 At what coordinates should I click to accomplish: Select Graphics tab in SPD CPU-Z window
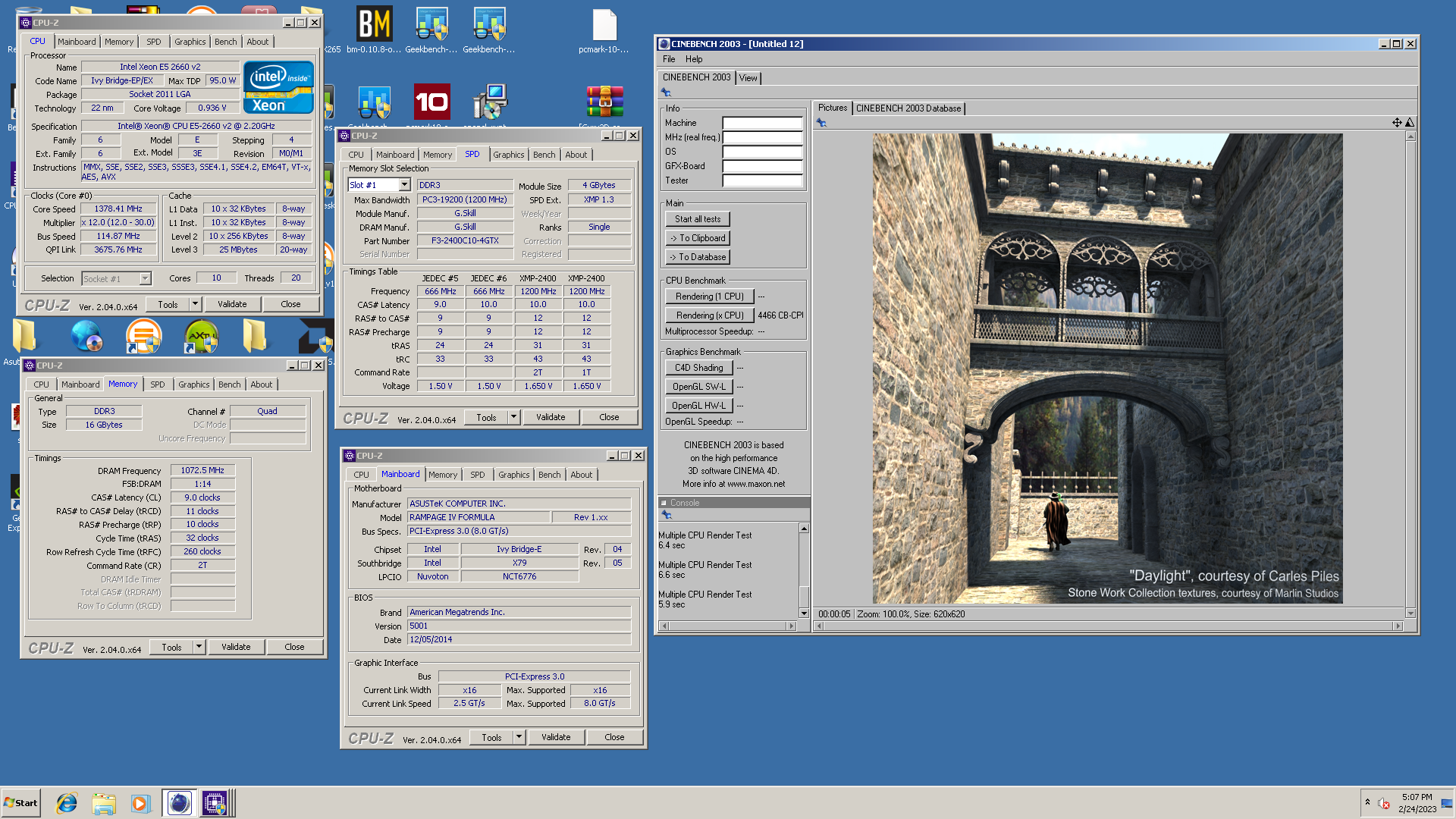tap(508, 155)
